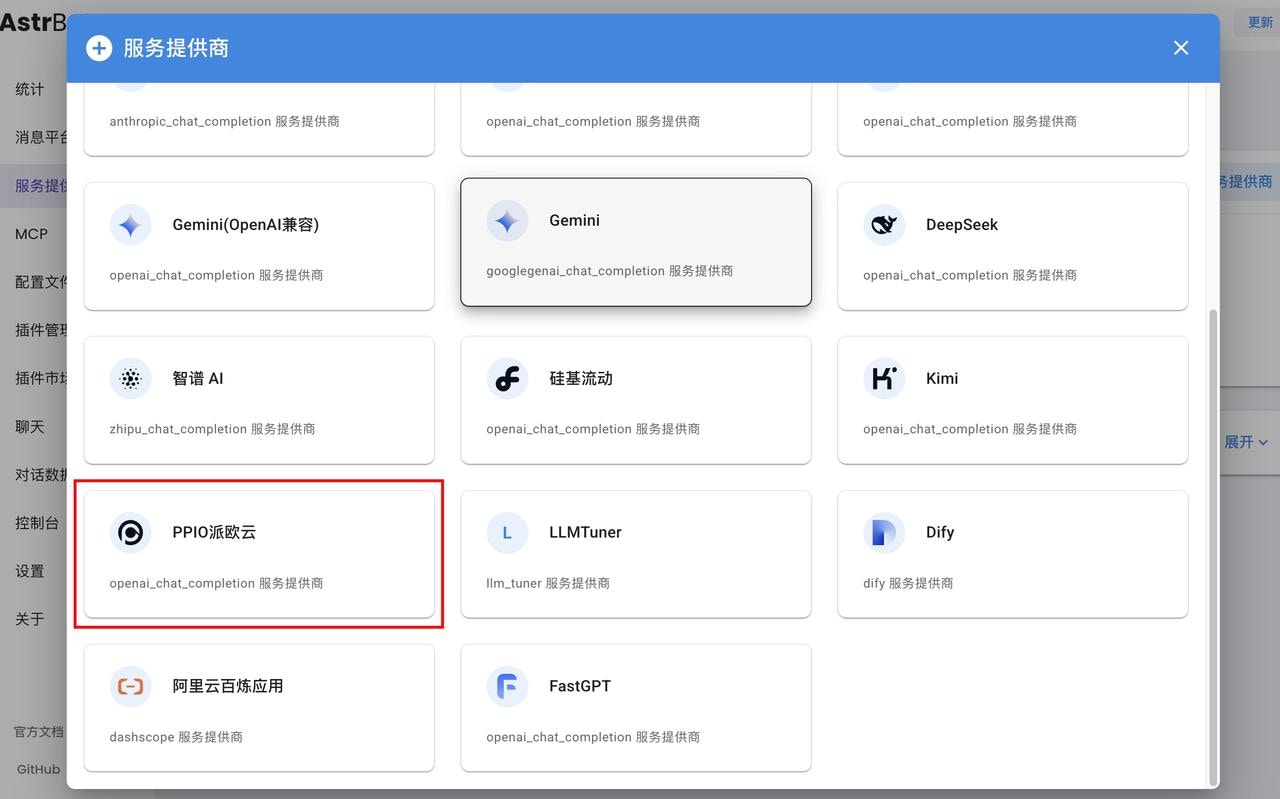Click llm_tuner 服务提供商 text
This screenshot has width=1280, height=799.
coord(548,583)
